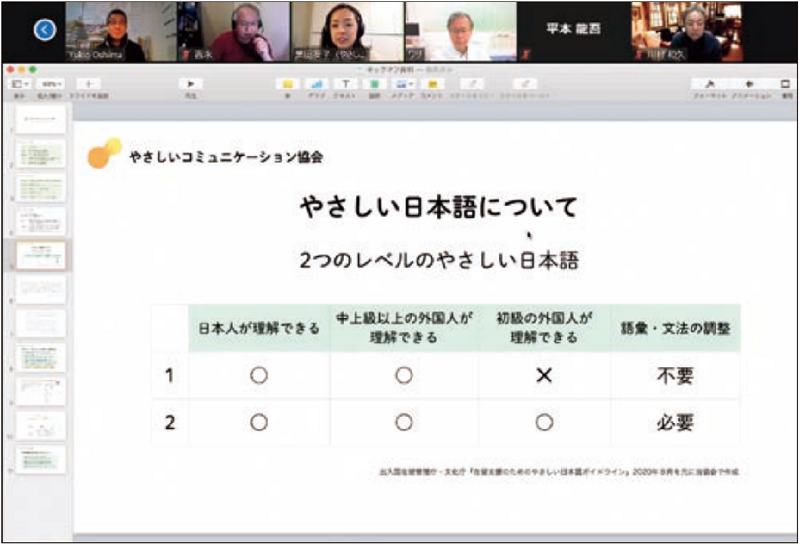Click 西永's video tile

(x=234, y=32)
